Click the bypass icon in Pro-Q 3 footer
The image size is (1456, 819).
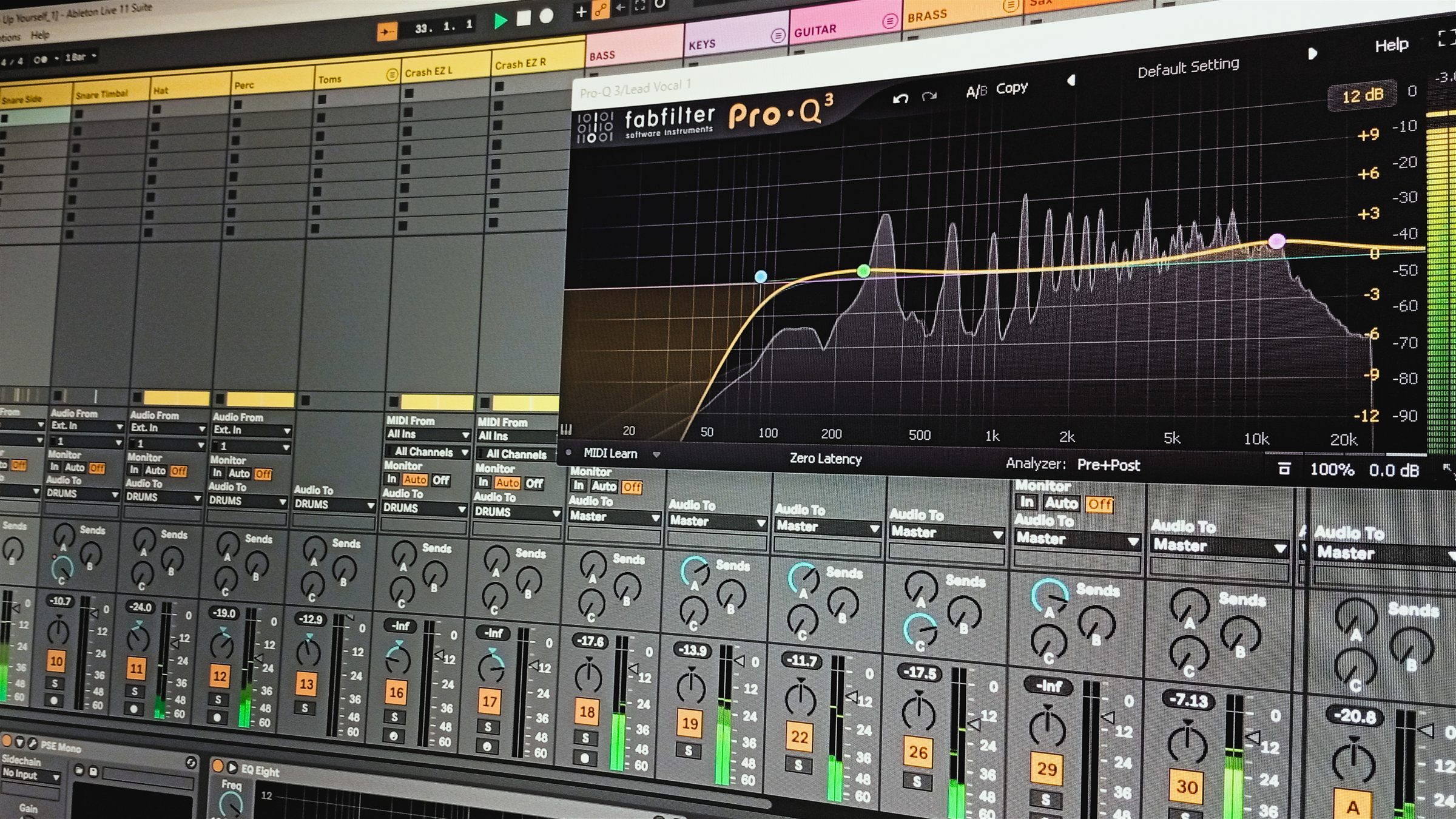pos(1283,469)
